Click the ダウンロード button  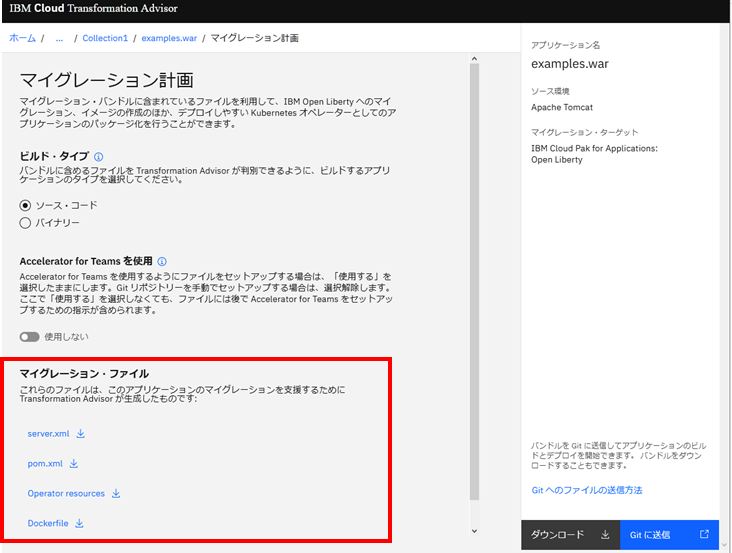coord(570,535)
